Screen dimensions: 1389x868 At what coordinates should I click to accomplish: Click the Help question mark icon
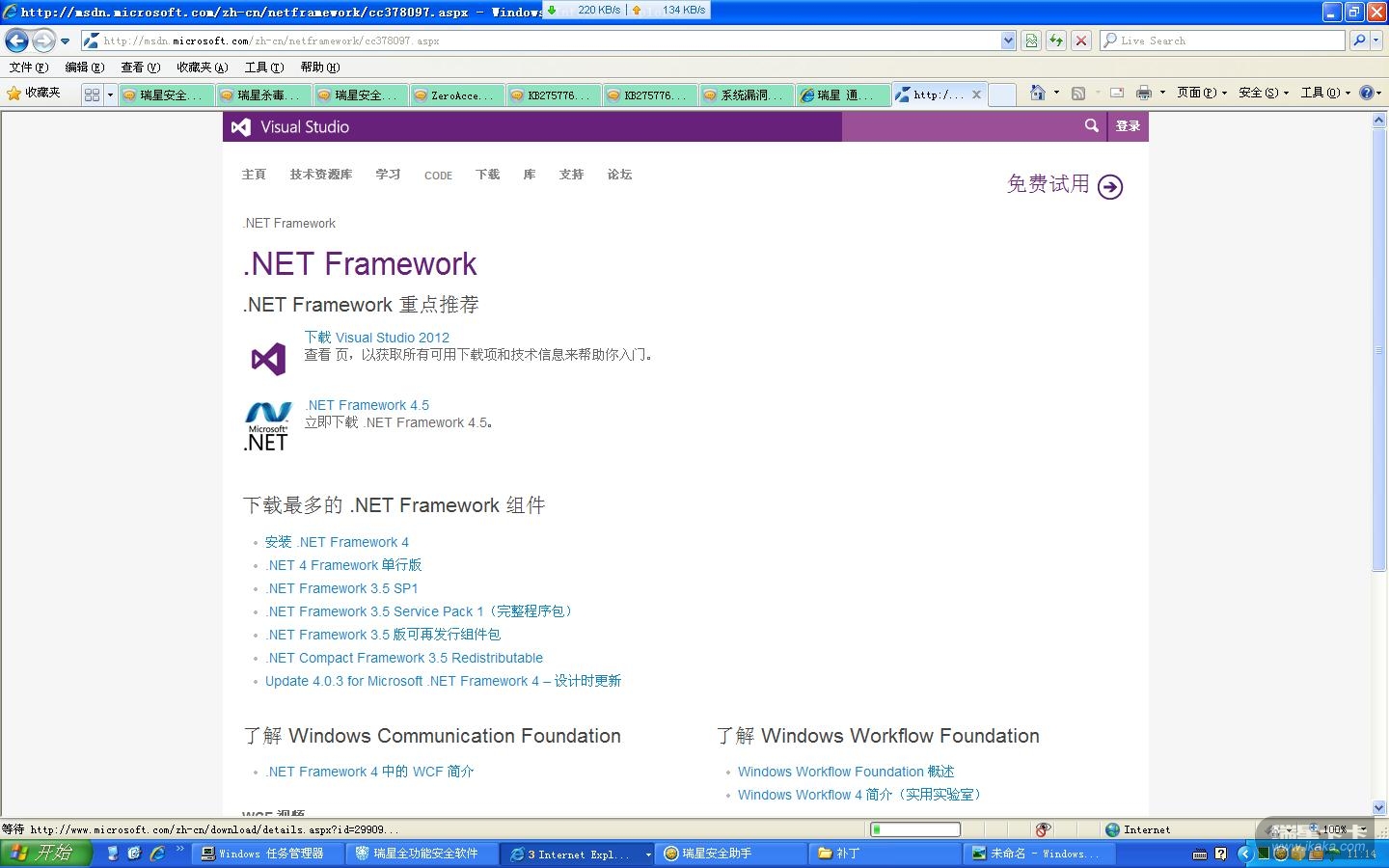(1366, 93)
